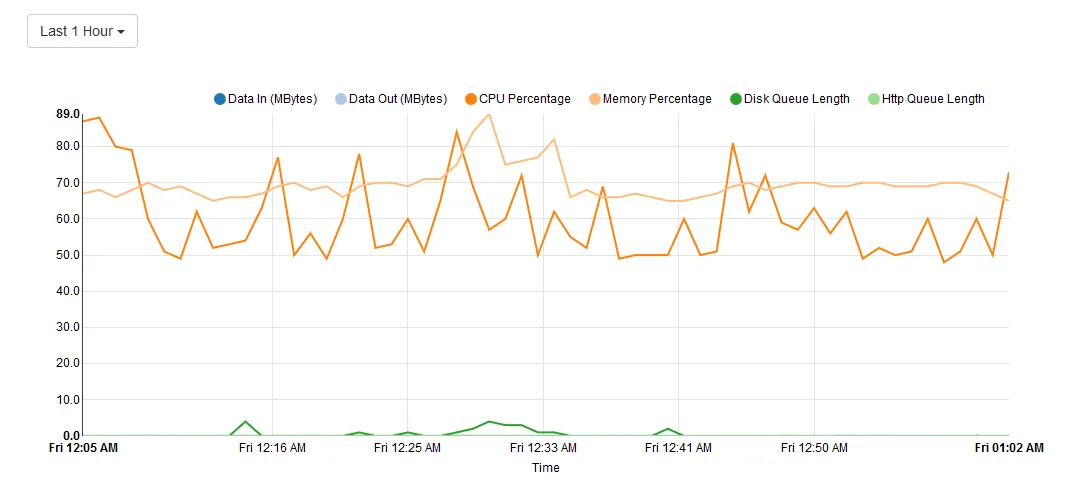Click the Fri 01:02 AM end time label
The image size is (1073, 494).
click(x=1009, y=448)
